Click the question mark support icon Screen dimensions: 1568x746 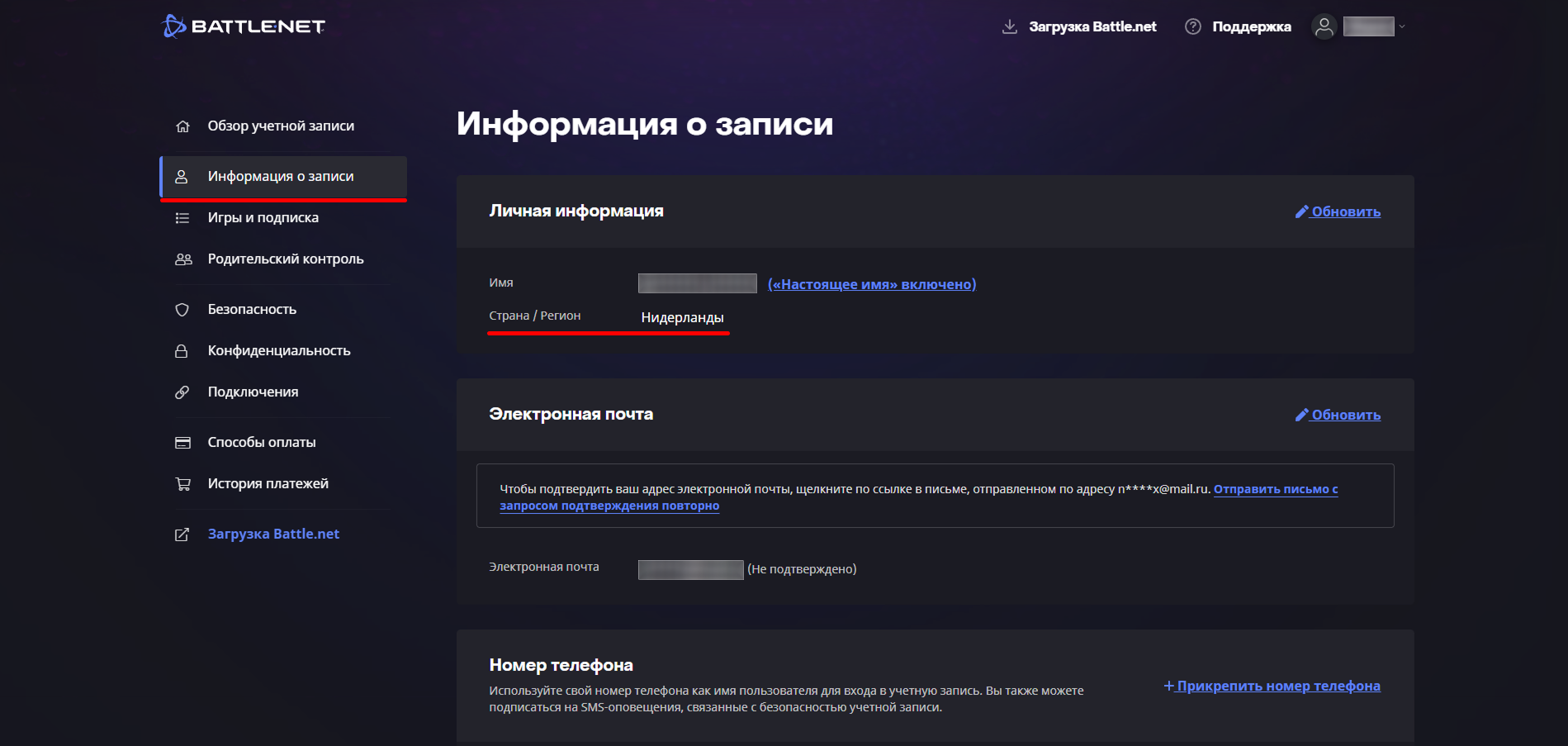click(1192, 26)
